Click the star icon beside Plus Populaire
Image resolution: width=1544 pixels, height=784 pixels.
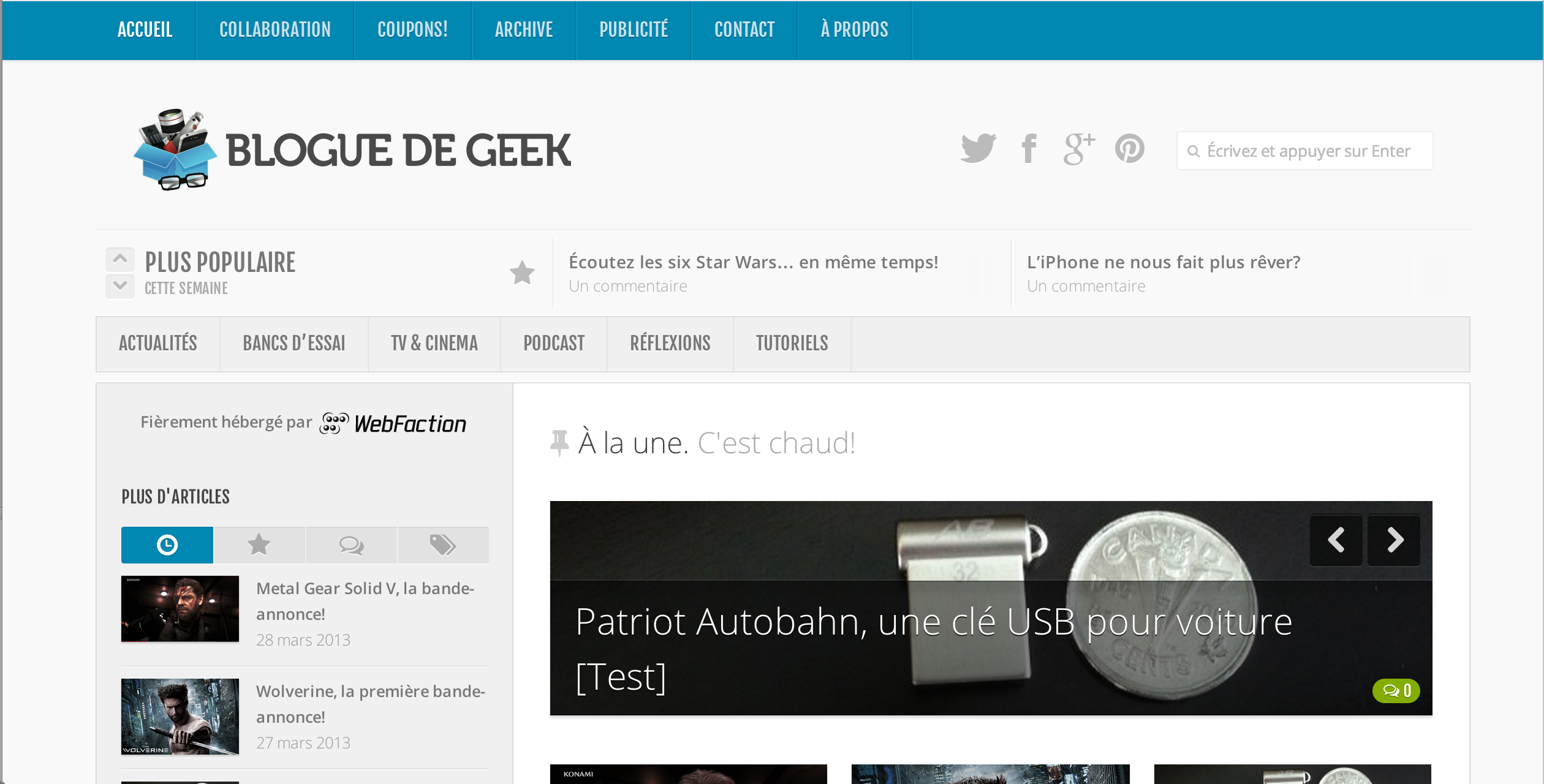coord(522,273)
